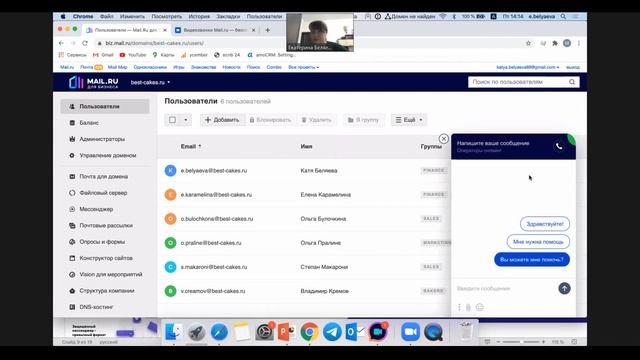This screenshot has height=360, width=640.
Task: Open emoji picker in chat
Action: tap(480, 307)
